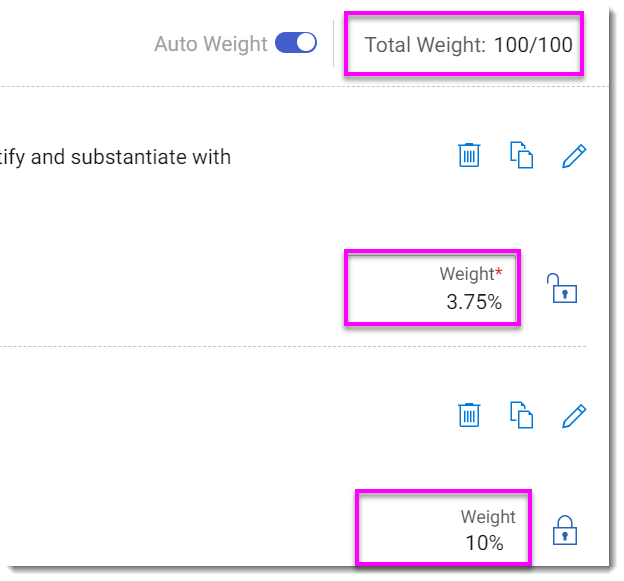Screen dimensions: 624x581
Task: Lock the 3.75% weight using the open padlock
Action: 563,288
